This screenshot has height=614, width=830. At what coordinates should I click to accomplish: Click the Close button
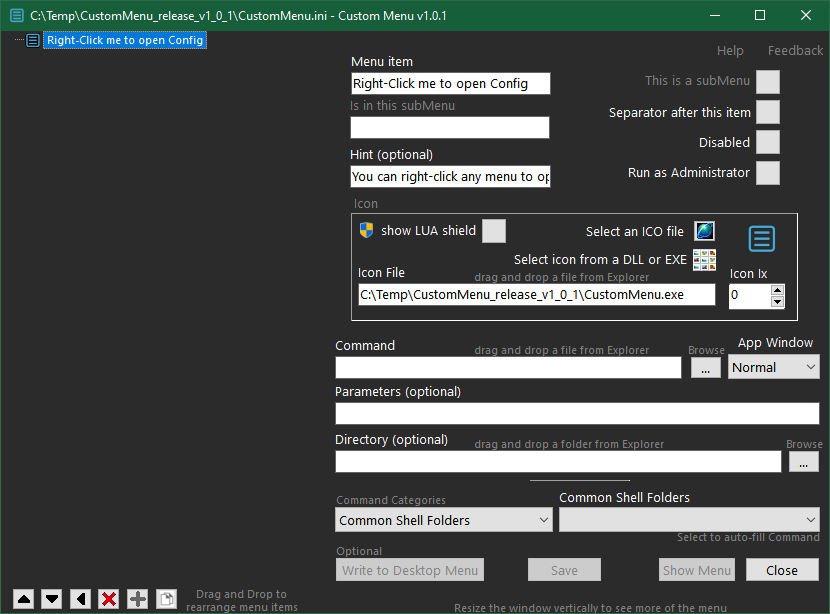click(x=782, y=570)
